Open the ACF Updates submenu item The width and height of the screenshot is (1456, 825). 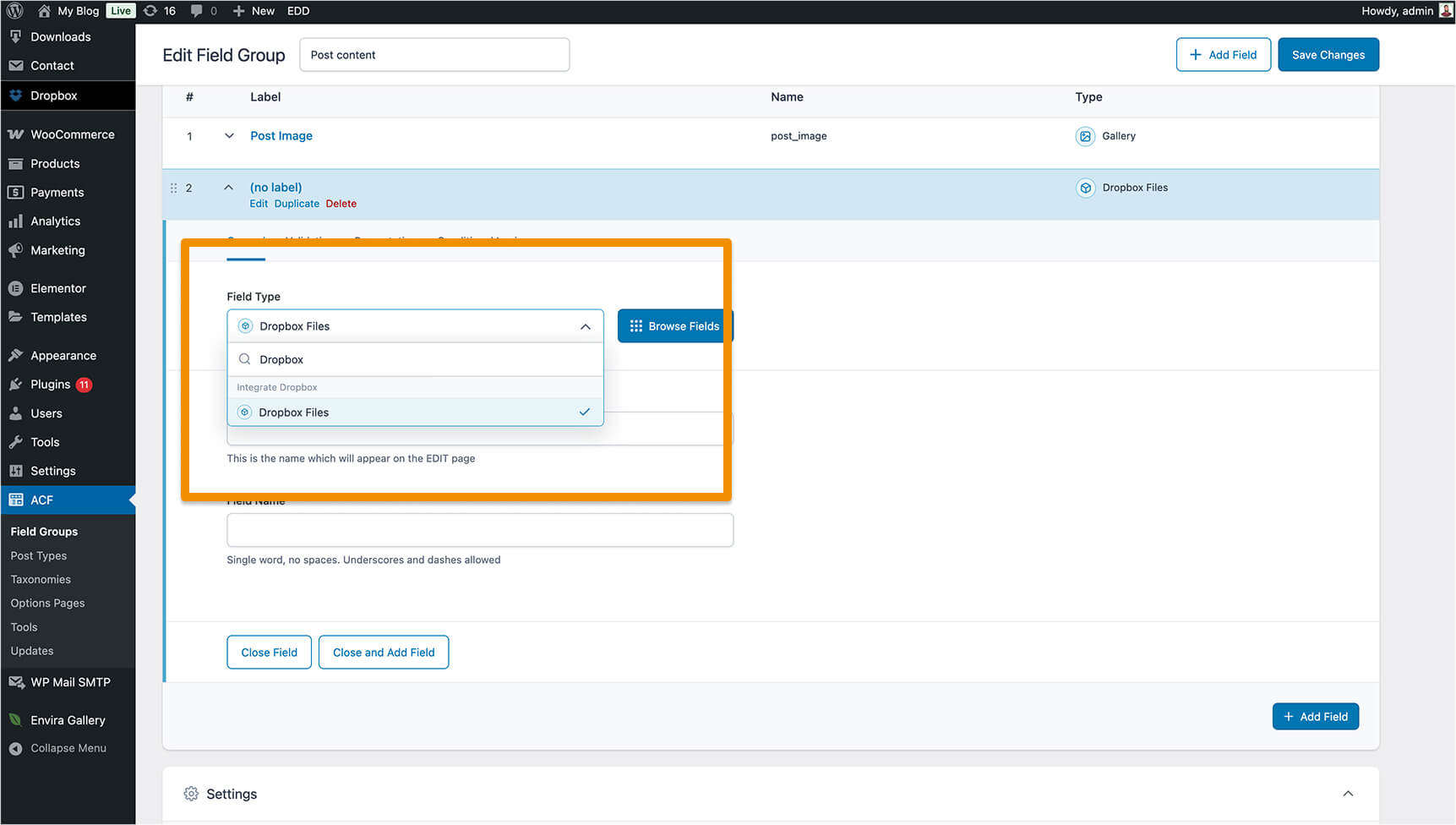point(32,651)
